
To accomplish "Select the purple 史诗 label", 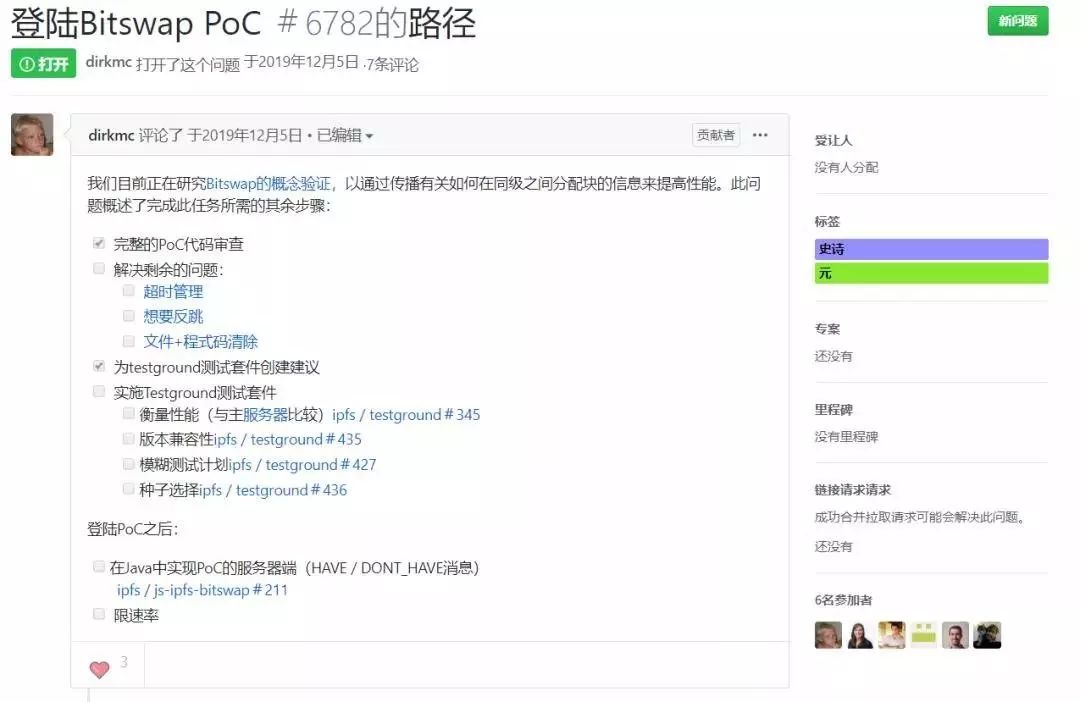I will coord(931,249).
